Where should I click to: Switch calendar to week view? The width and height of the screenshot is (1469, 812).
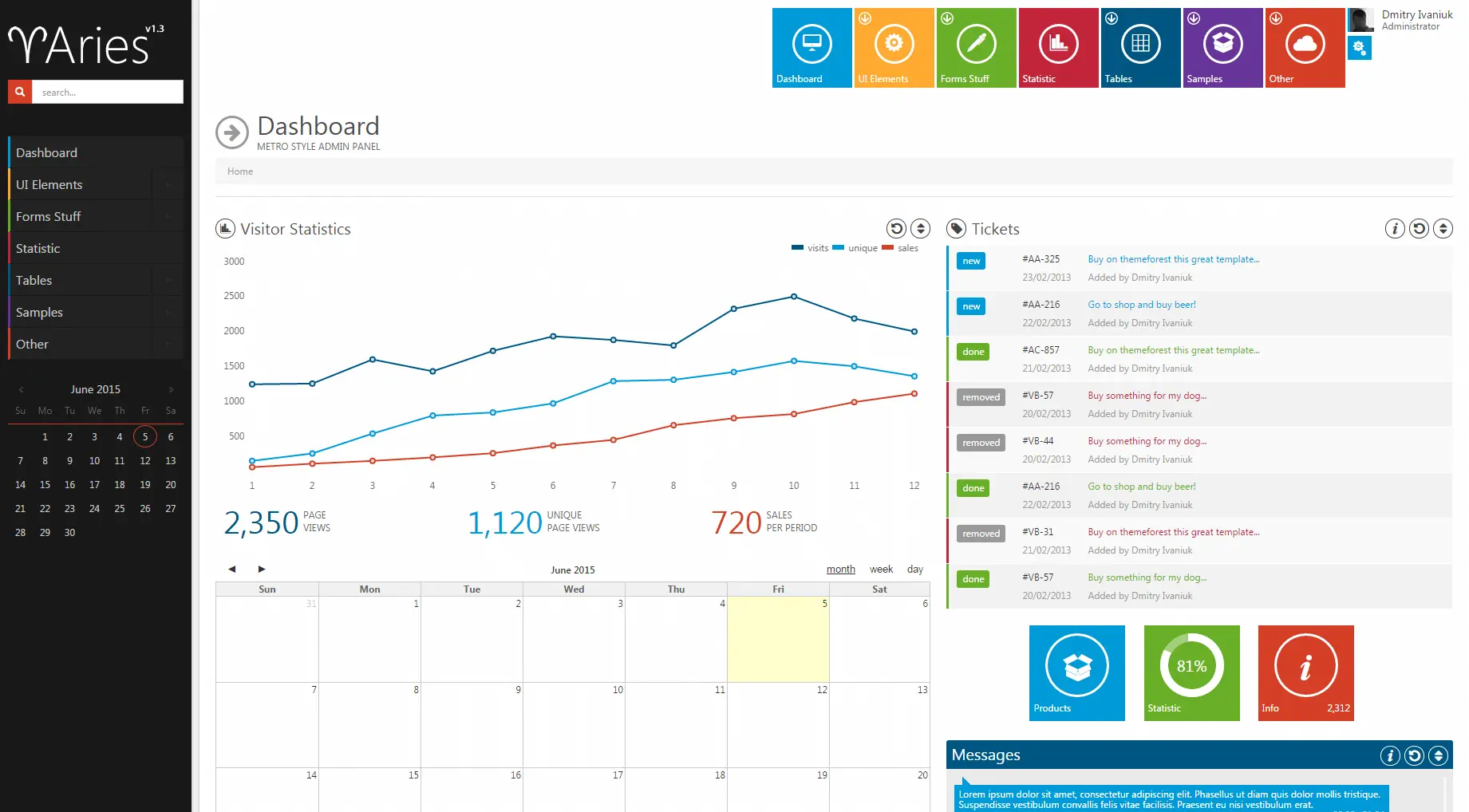[881, 570]
